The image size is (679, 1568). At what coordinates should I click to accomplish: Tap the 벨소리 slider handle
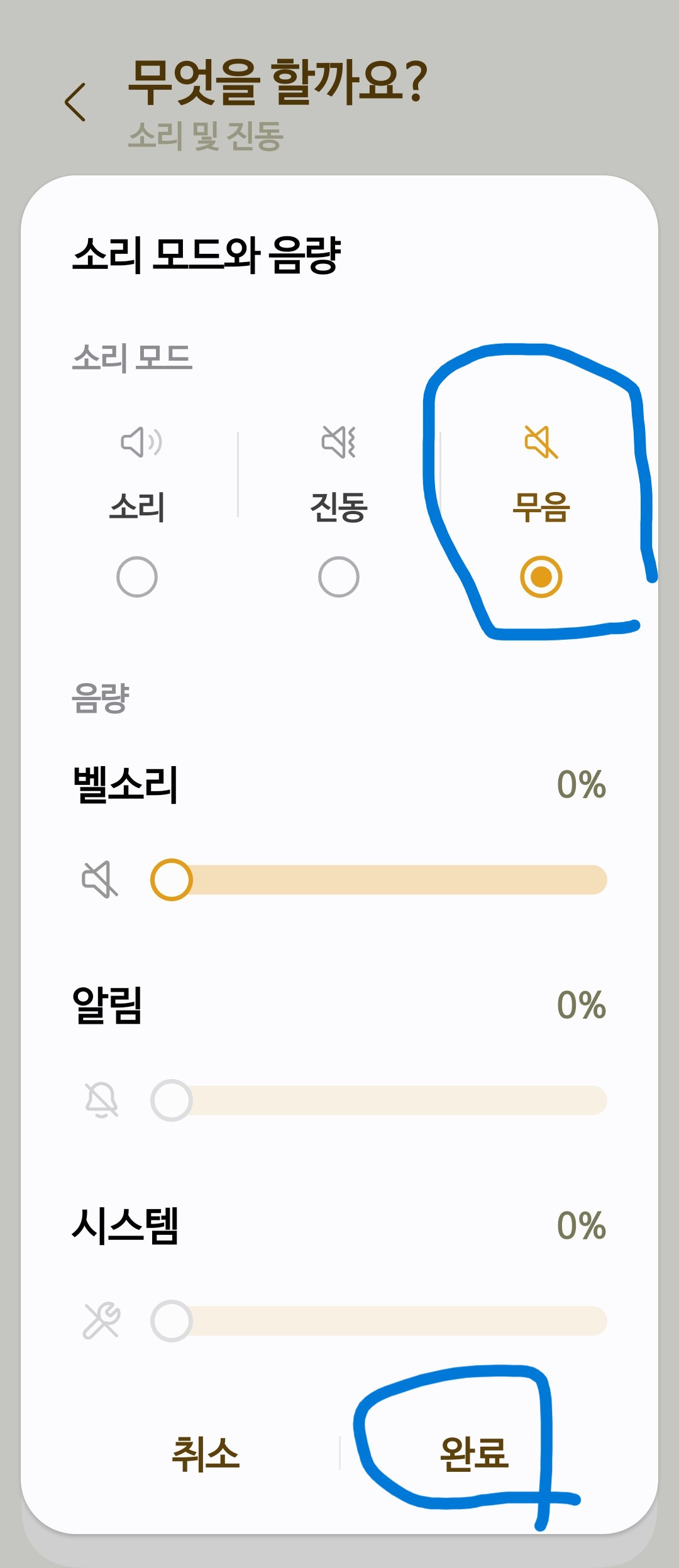click(171, 879)
